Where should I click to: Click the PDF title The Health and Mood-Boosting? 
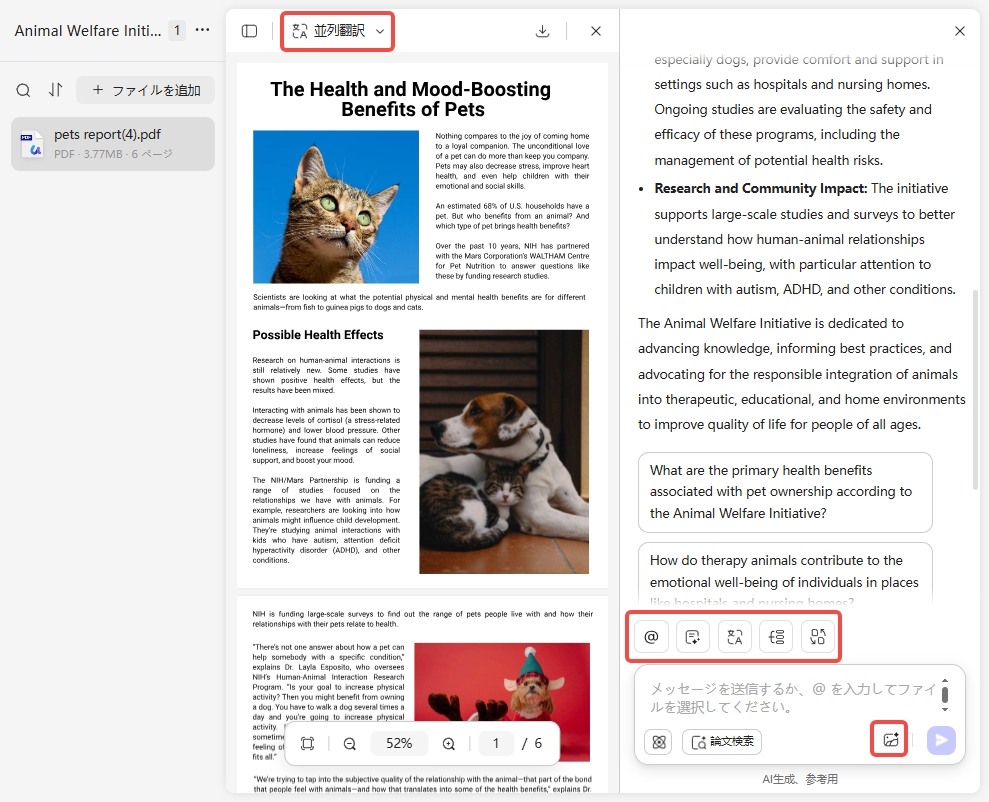coord(411,99)
